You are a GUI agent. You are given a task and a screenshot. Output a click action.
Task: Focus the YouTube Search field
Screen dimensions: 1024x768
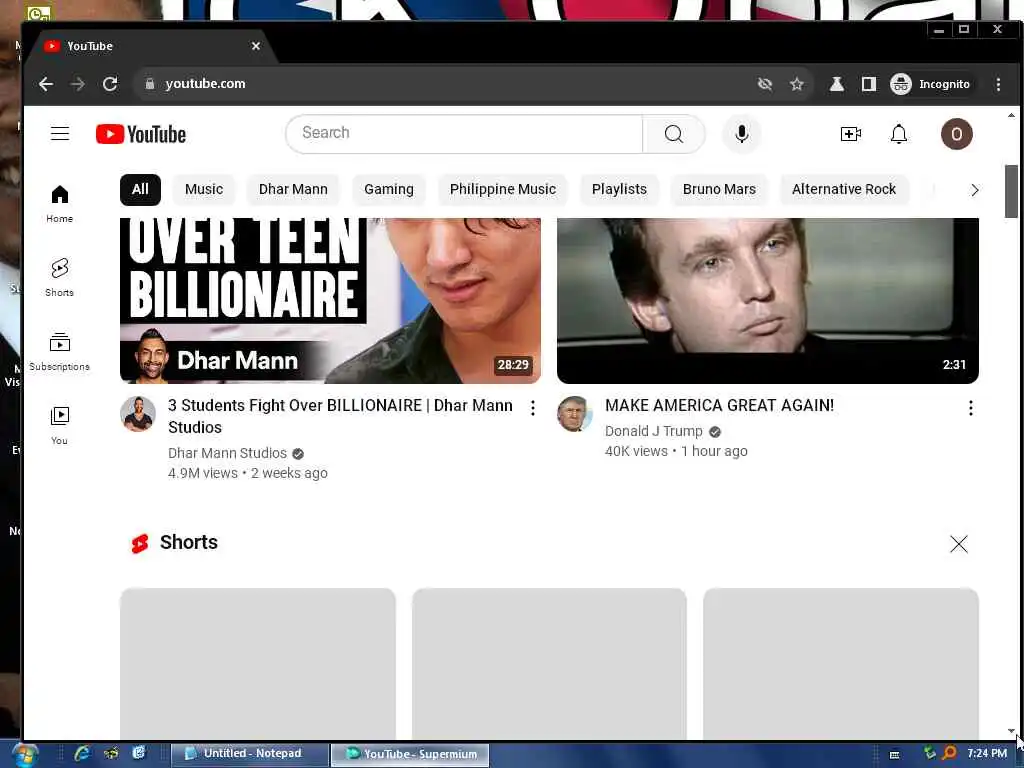[x=464, y=134]
